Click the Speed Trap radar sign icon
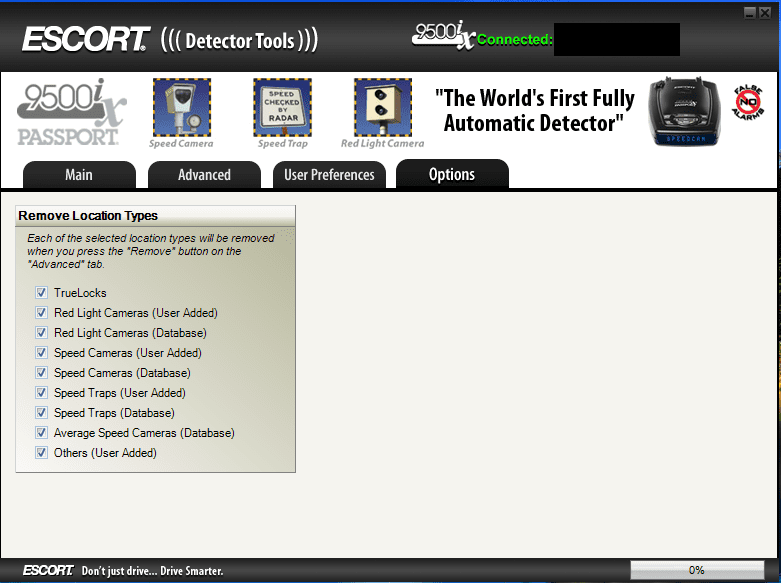This screenshot has width=781, height=583. click(x=282, y=107)
